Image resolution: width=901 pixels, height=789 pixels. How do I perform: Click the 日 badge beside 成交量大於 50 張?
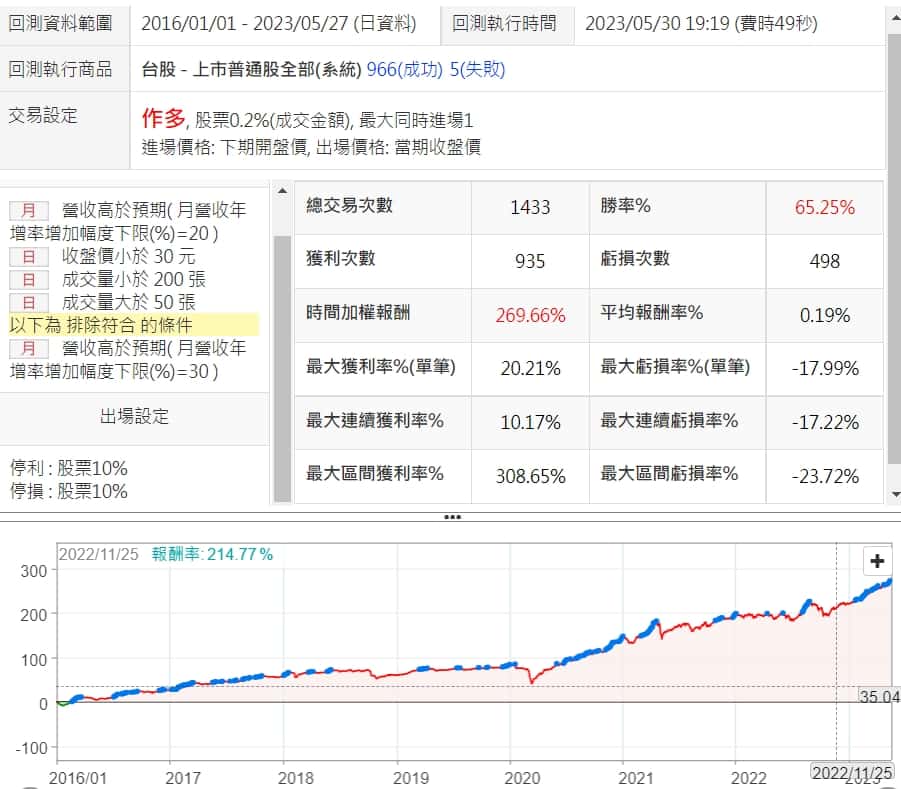tap(29, 303)
